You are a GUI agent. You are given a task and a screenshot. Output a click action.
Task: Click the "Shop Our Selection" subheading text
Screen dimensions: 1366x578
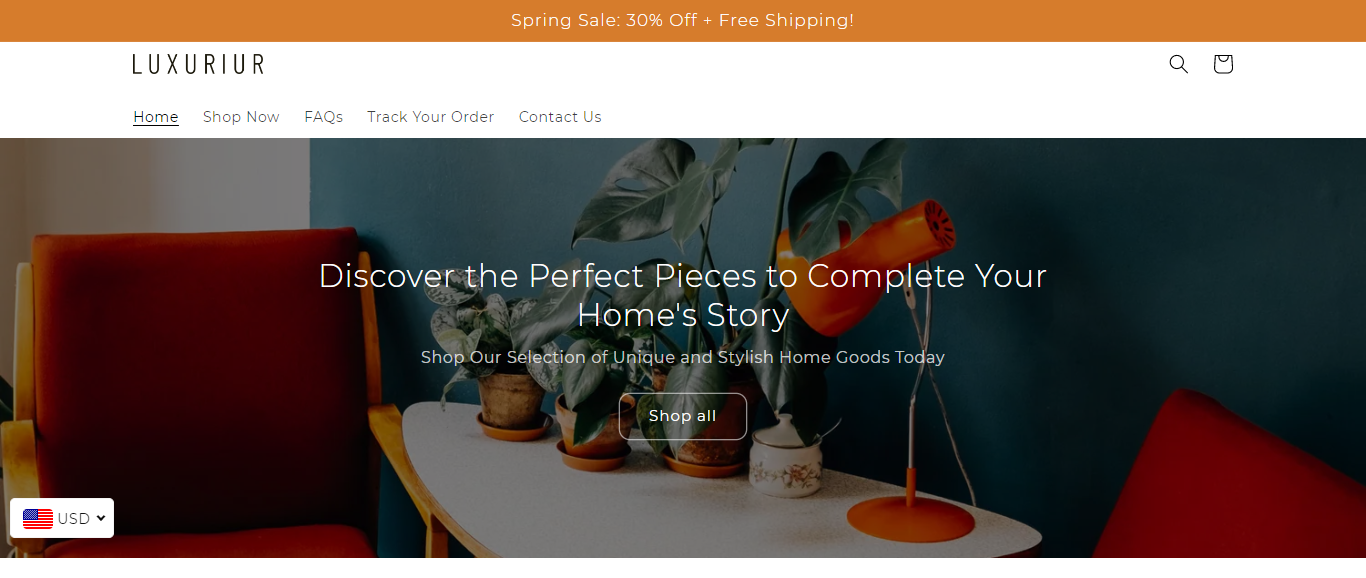tap(682, 357)
